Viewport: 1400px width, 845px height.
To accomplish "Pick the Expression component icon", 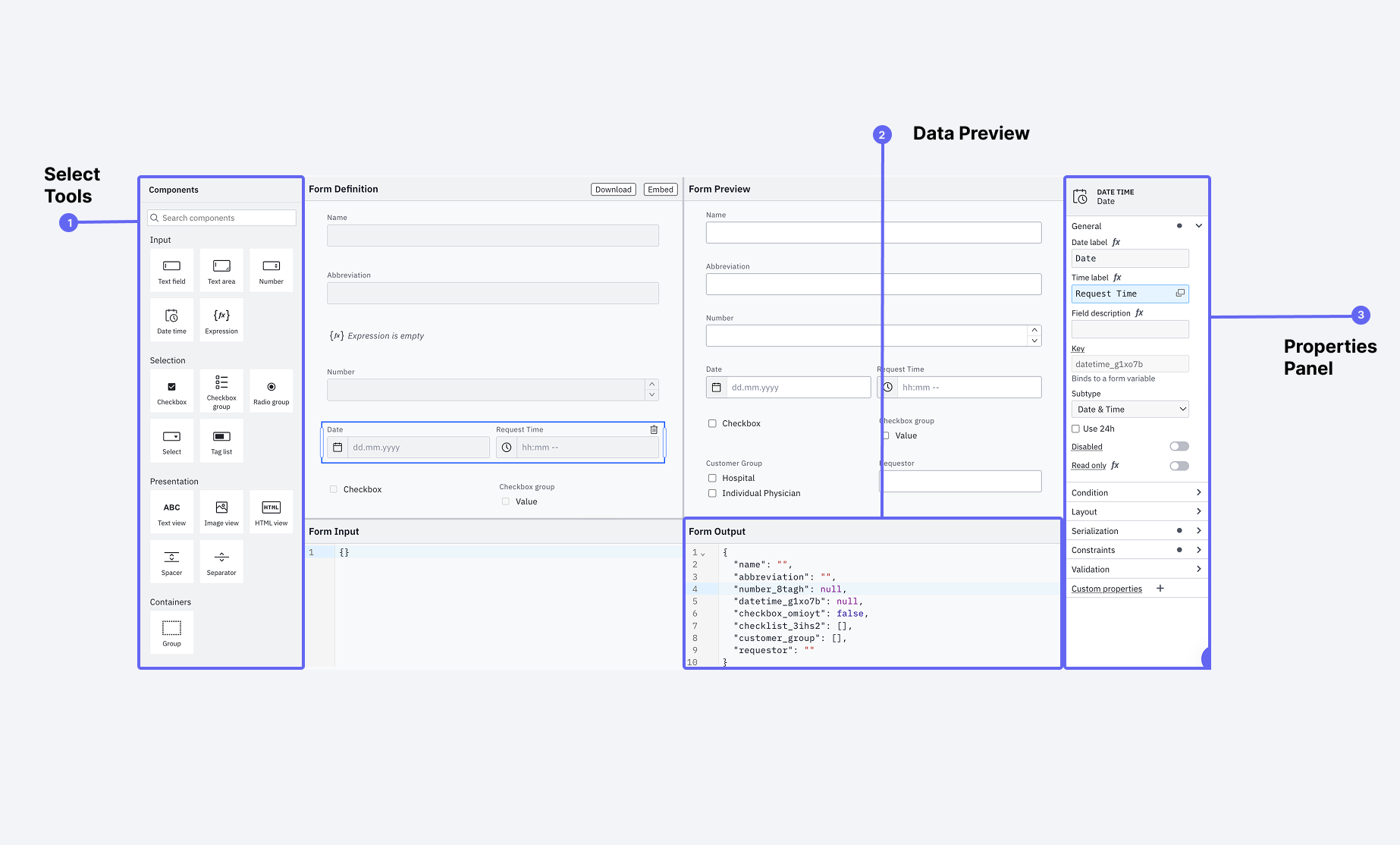I will click(x=221, y=316).
